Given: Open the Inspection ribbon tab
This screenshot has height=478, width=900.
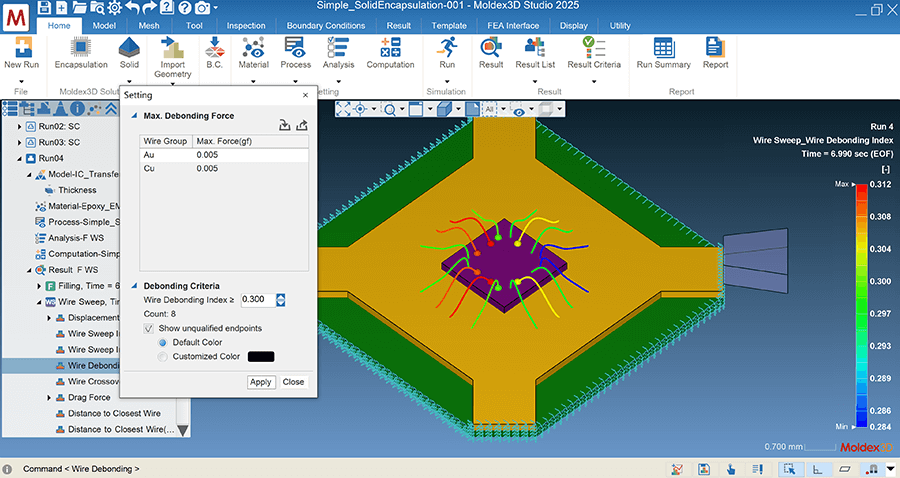Looking at the screenshot, I should click(246, 25).
